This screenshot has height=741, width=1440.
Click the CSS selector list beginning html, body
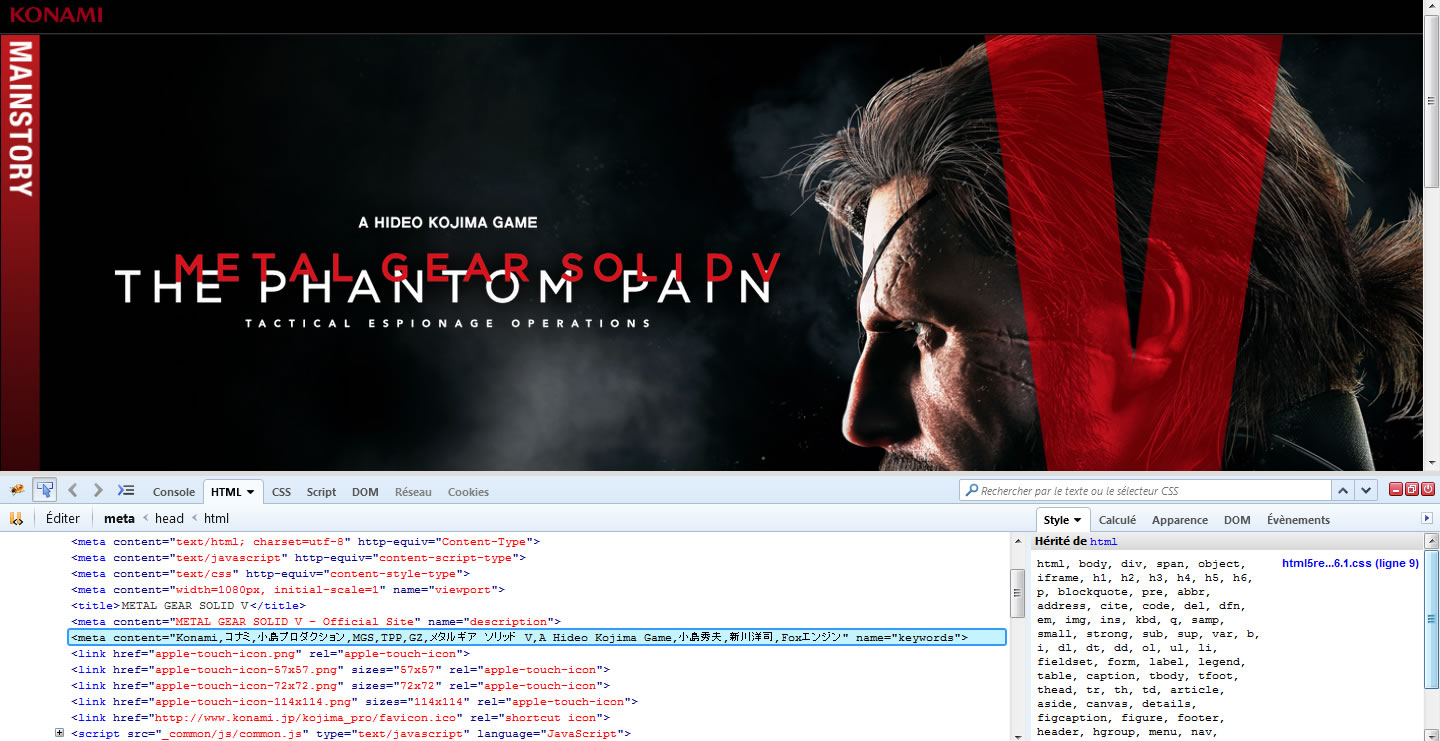(1148, 647)
